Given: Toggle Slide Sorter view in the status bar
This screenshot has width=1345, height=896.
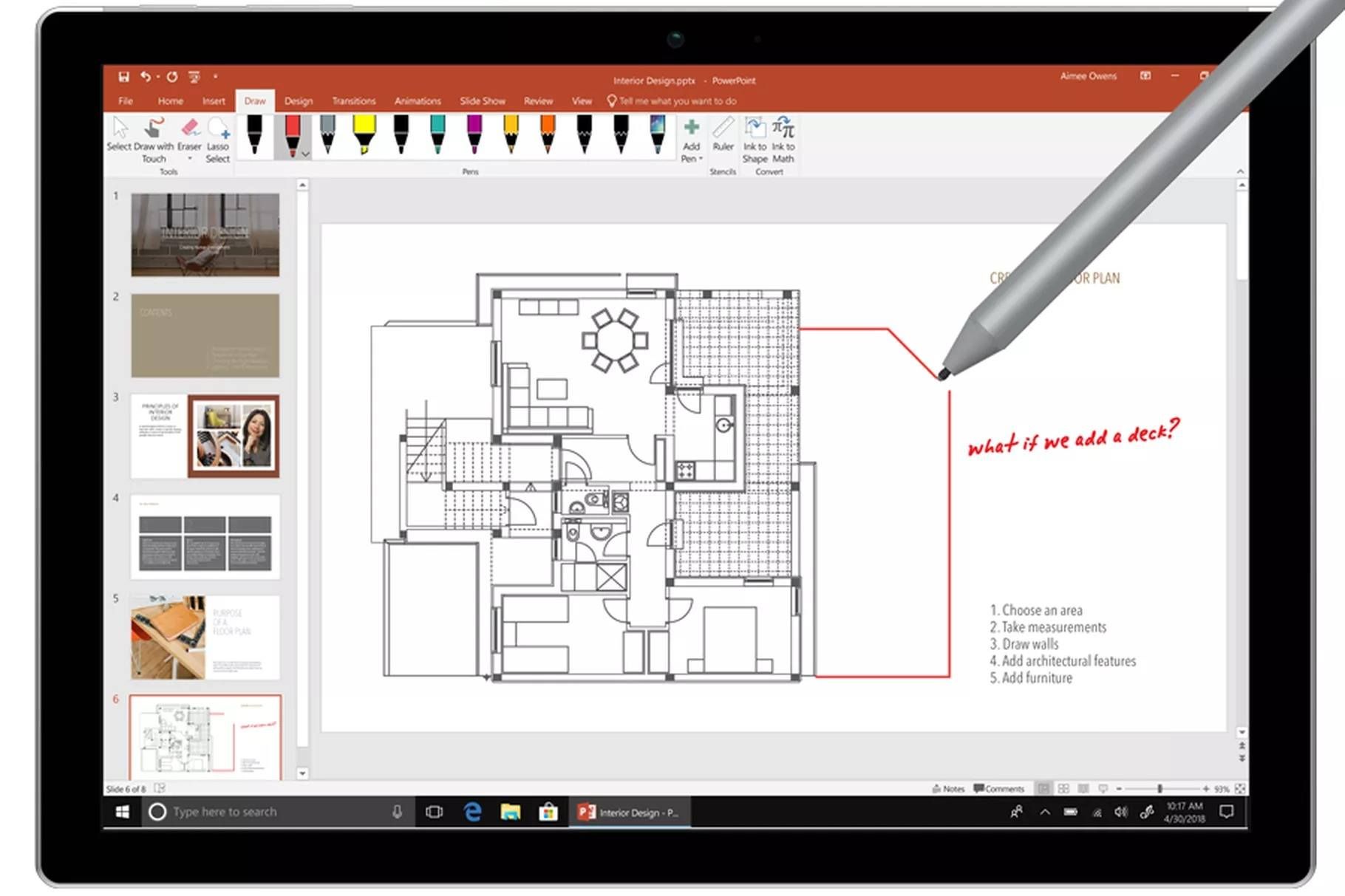Looking at the screenshot, I should [x=1064, y=787].
